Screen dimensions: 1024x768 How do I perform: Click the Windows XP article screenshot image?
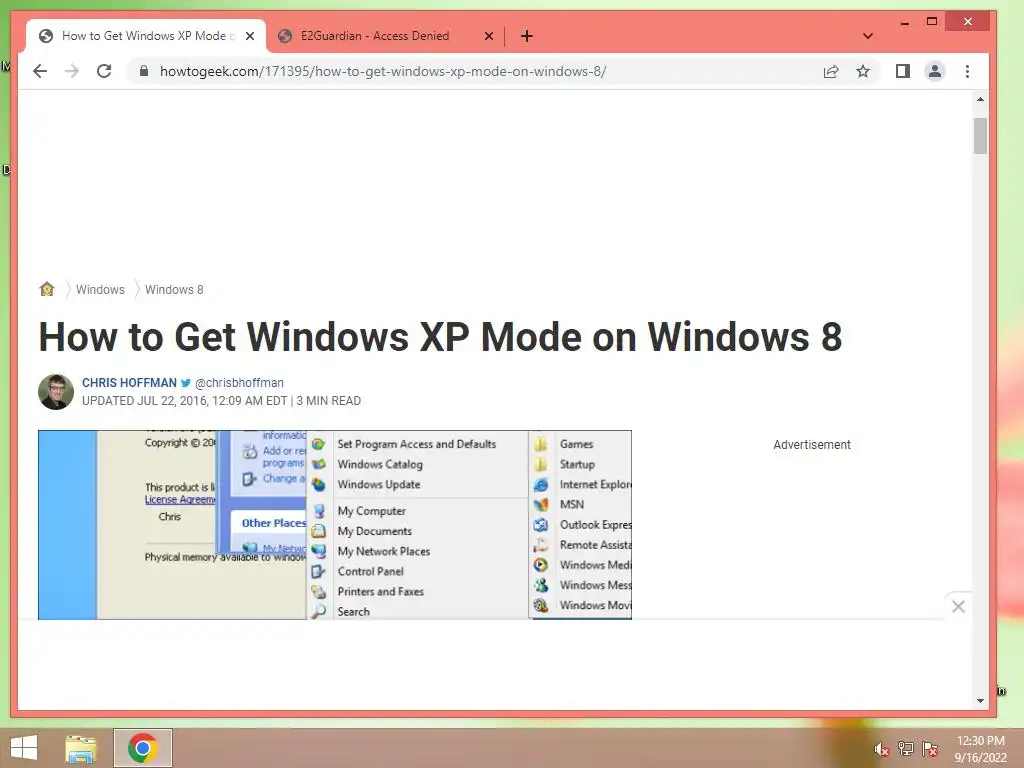coord(335,524)
